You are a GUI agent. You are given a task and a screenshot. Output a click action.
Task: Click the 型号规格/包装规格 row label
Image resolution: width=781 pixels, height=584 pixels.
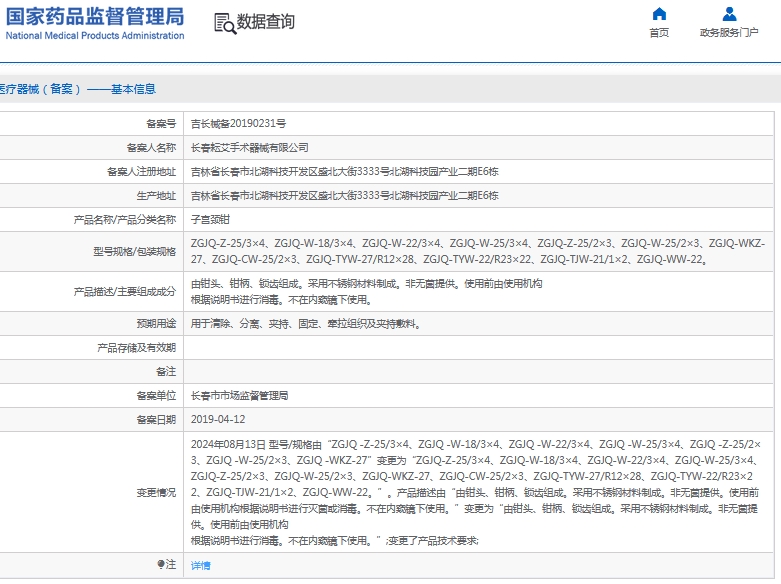coord(134,251)
